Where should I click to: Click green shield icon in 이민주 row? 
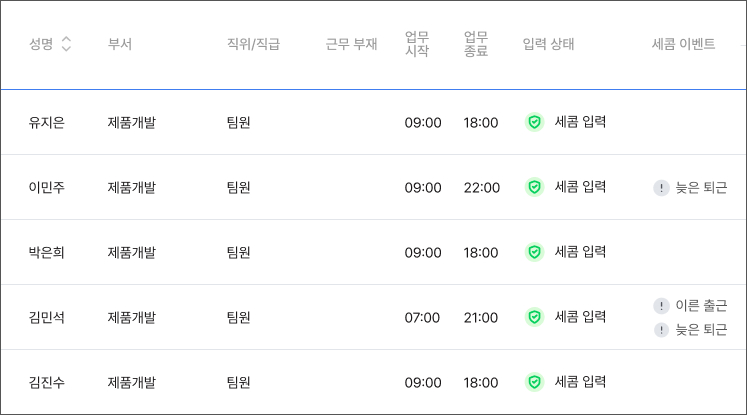coord(534,187)
